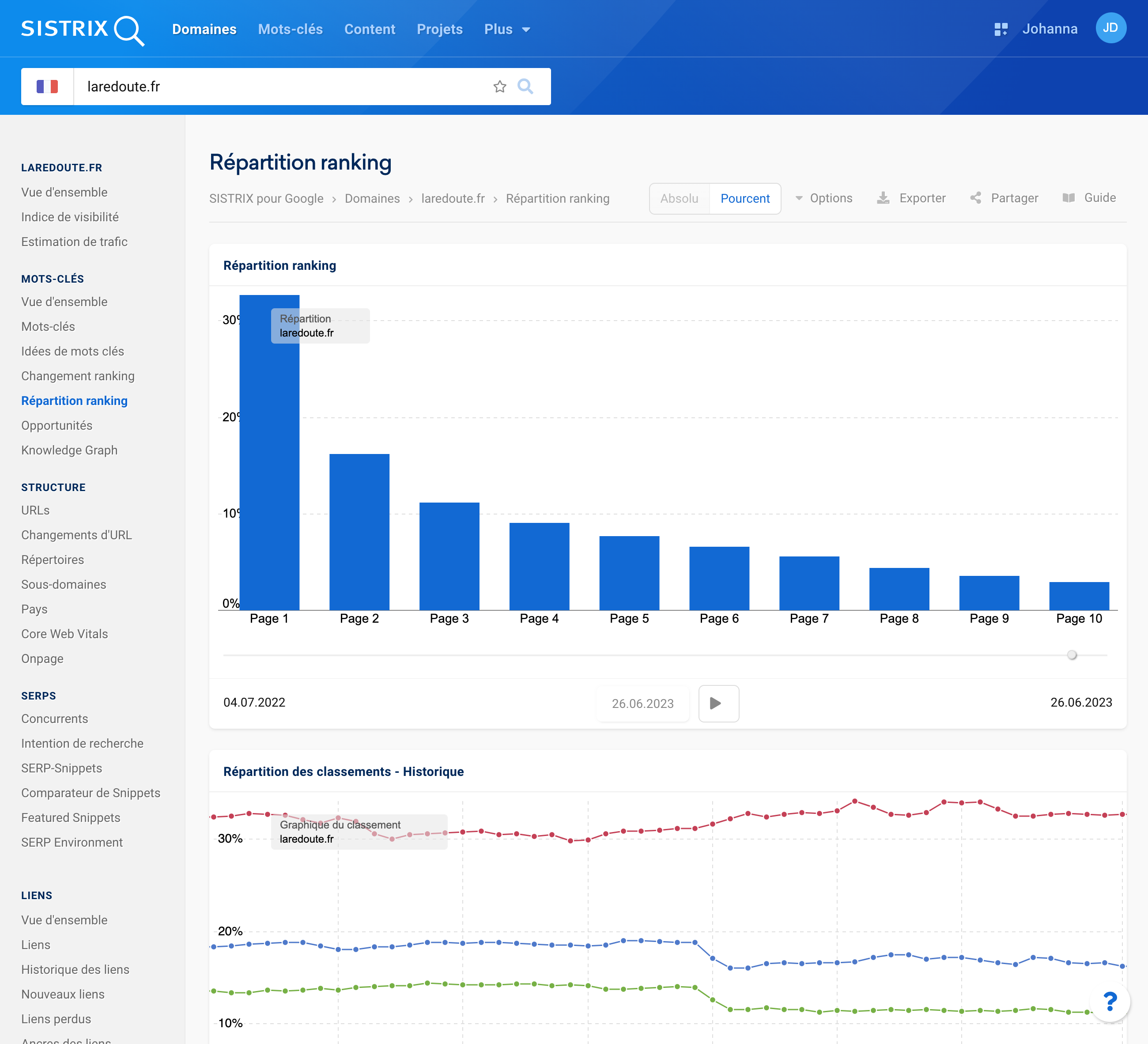Open Changements d'URL

[x=76, y=535]
